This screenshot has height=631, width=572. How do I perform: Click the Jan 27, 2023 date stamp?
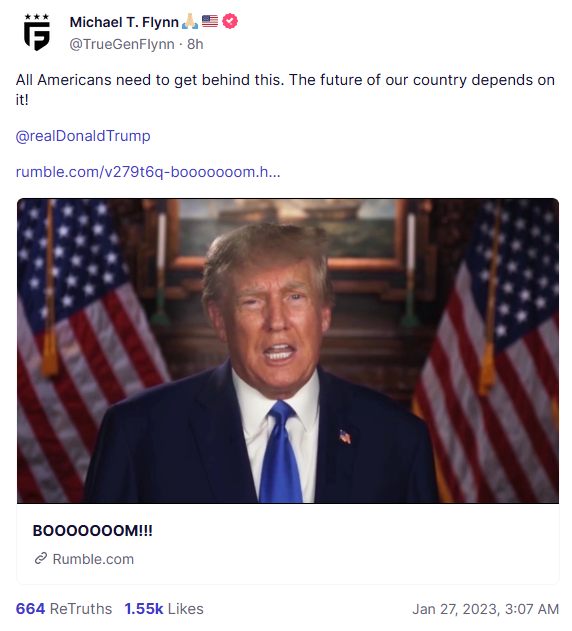(x=485, y=609)
